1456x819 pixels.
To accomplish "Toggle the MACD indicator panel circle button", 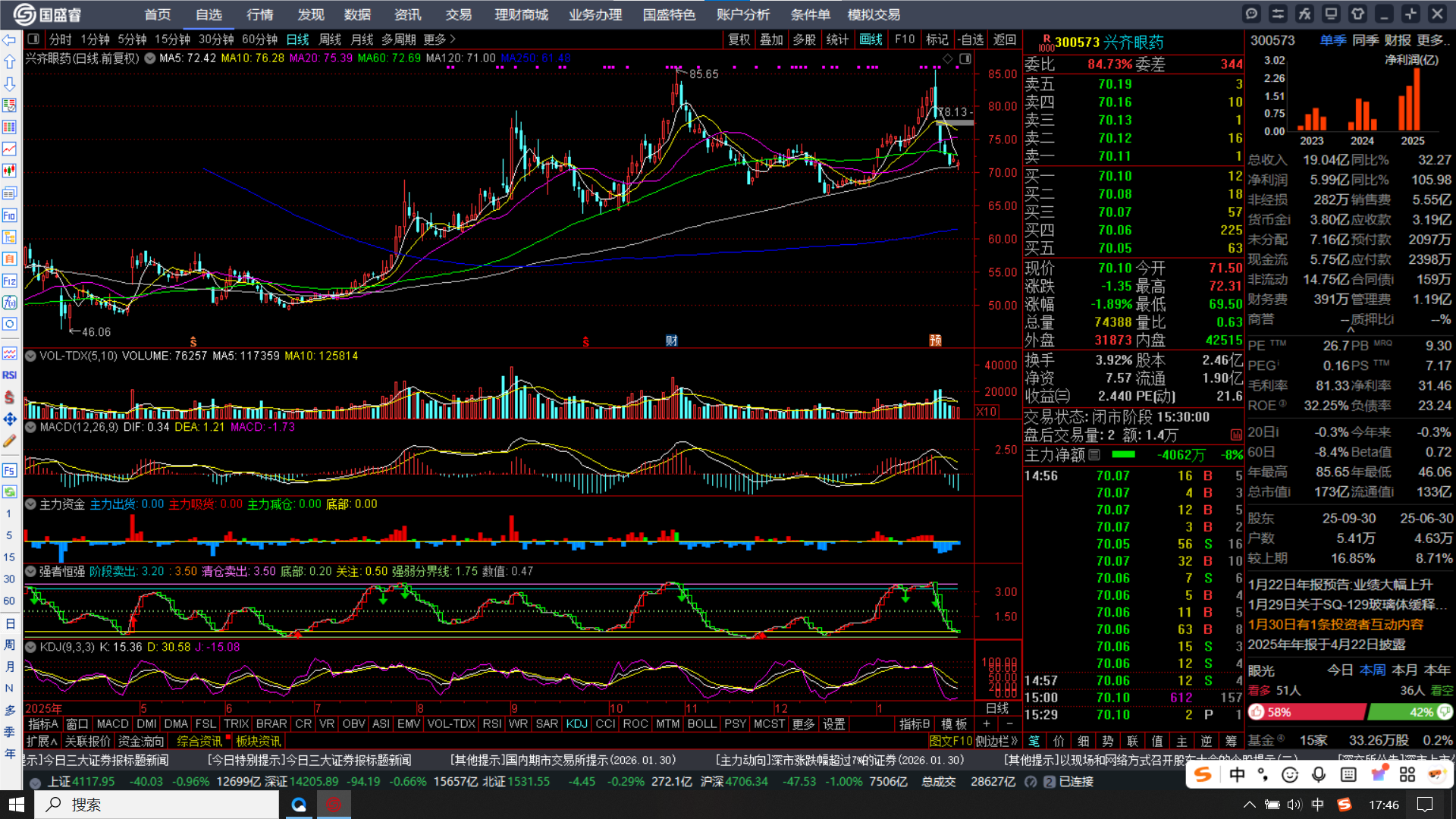I will pos(31,427).
